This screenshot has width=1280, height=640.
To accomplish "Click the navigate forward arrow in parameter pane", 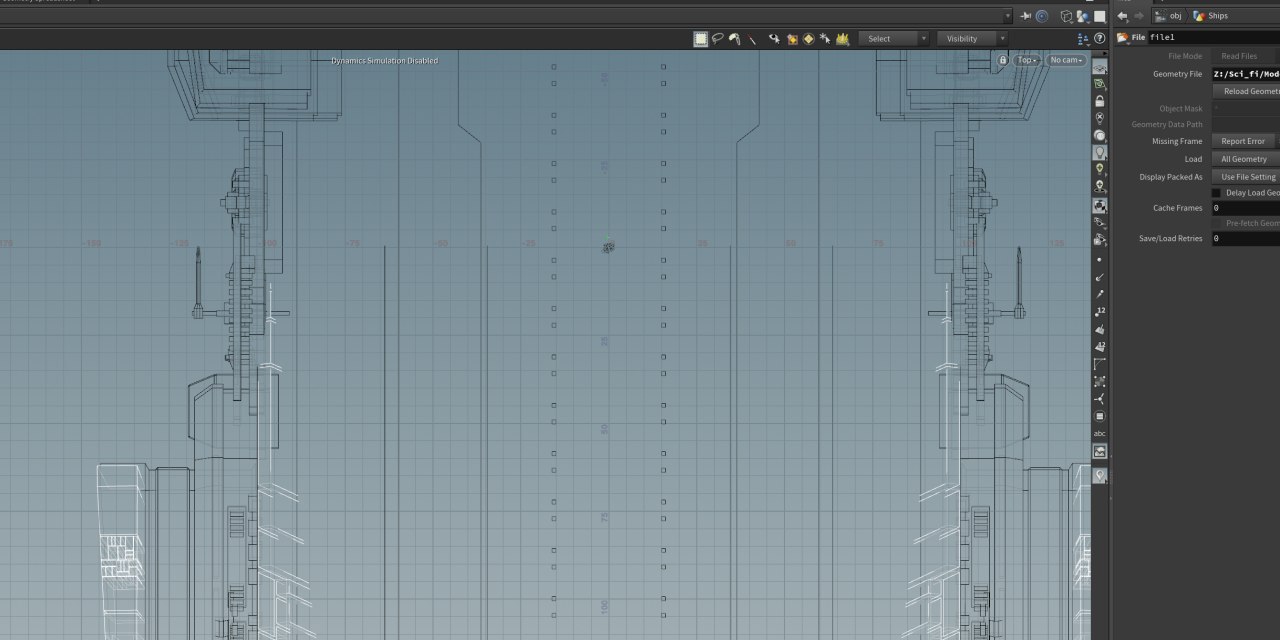I will 1138,16.
